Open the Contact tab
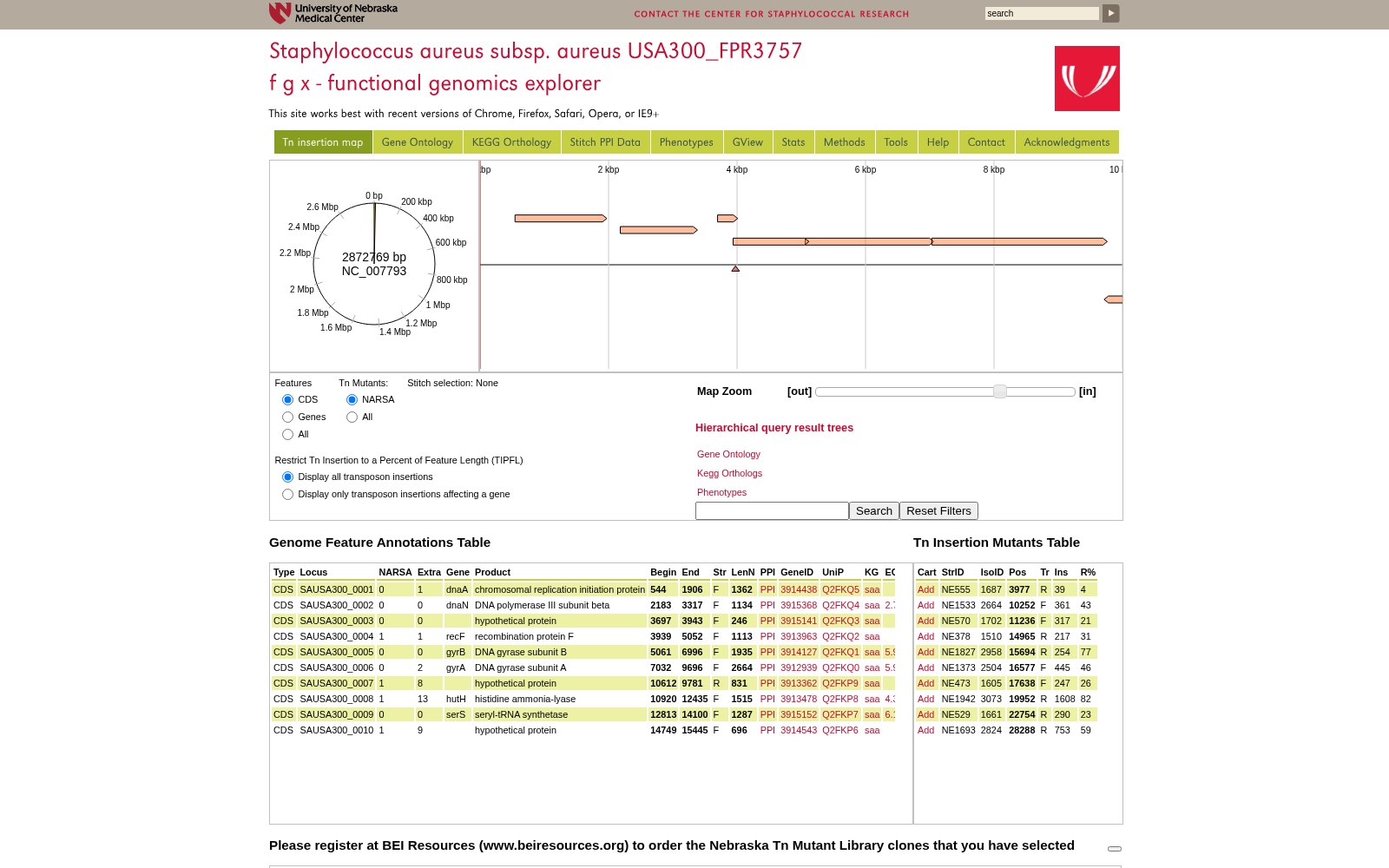1389x868 pixels. tap(987, 142)
